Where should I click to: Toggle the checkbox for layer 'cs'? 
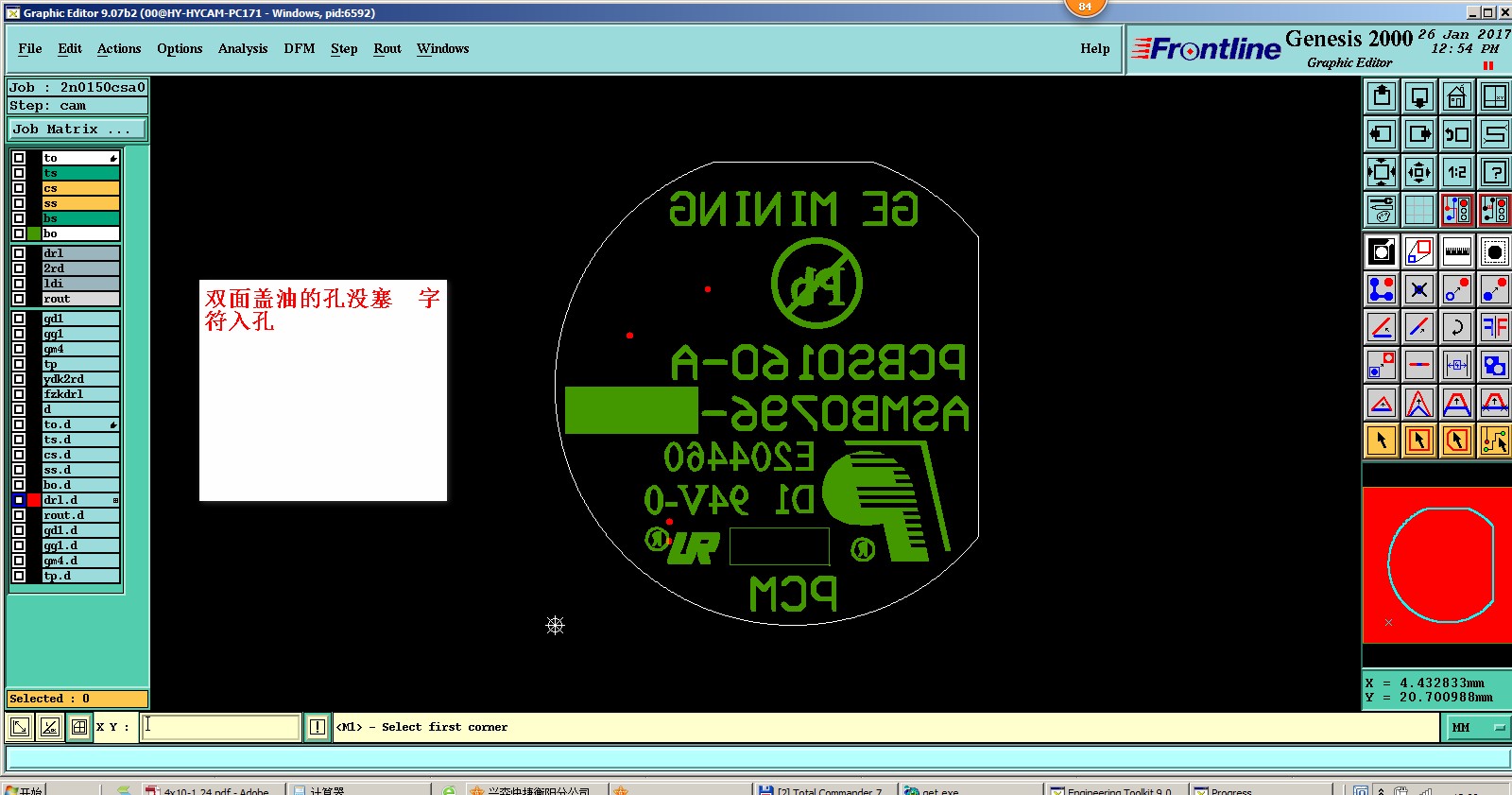click(19, 188)
